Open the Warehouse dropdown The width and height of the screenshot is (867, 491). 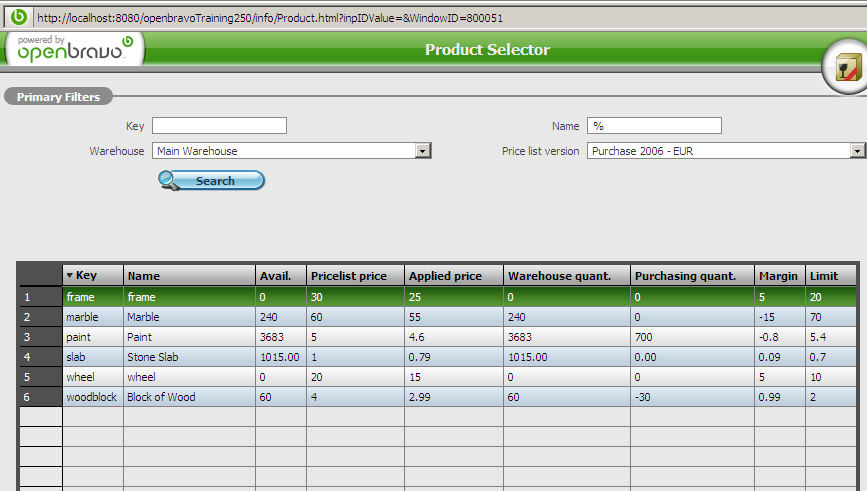click(423, 151)
